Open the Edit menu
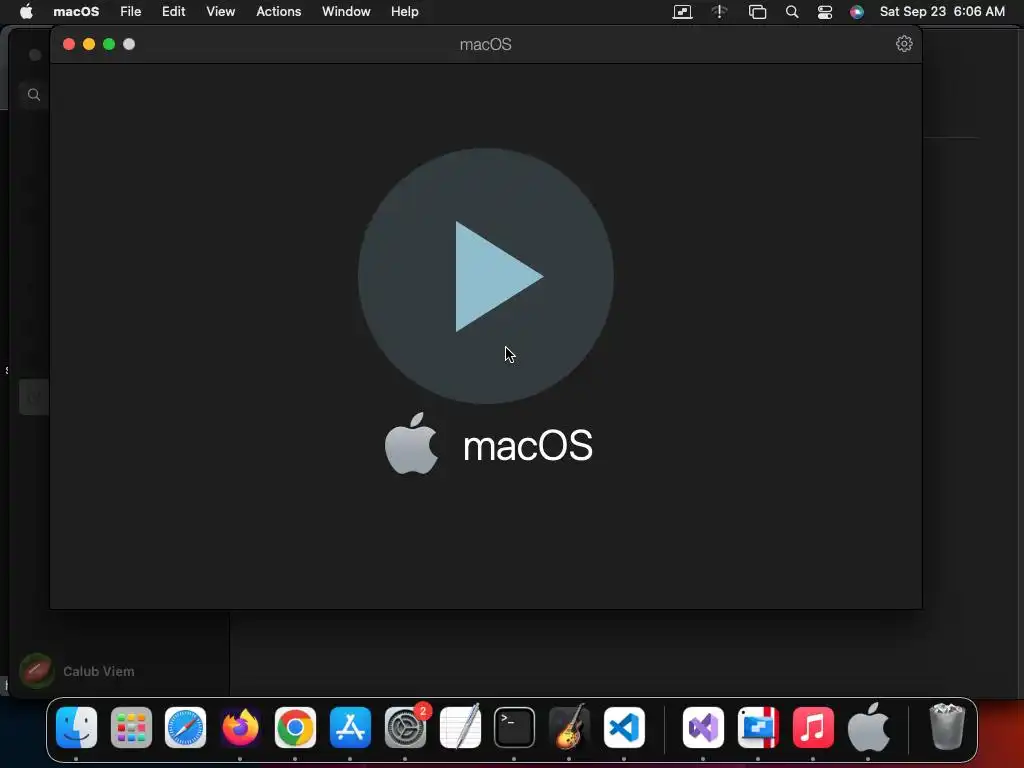 click(174, 12)
